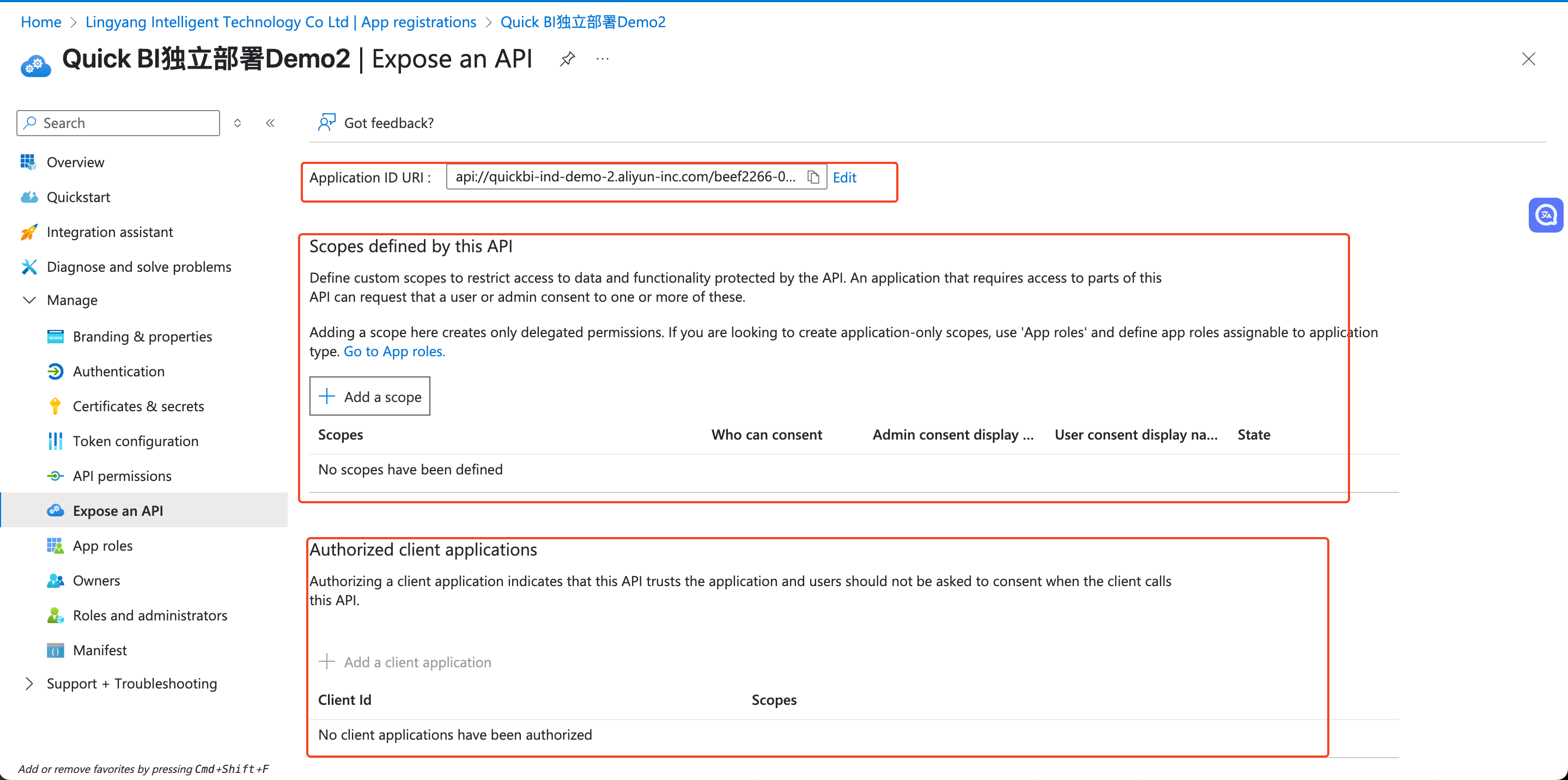The height and width of the screenshot is (780, 1568).
Task: Open the Manifest page
Action: 100,650
